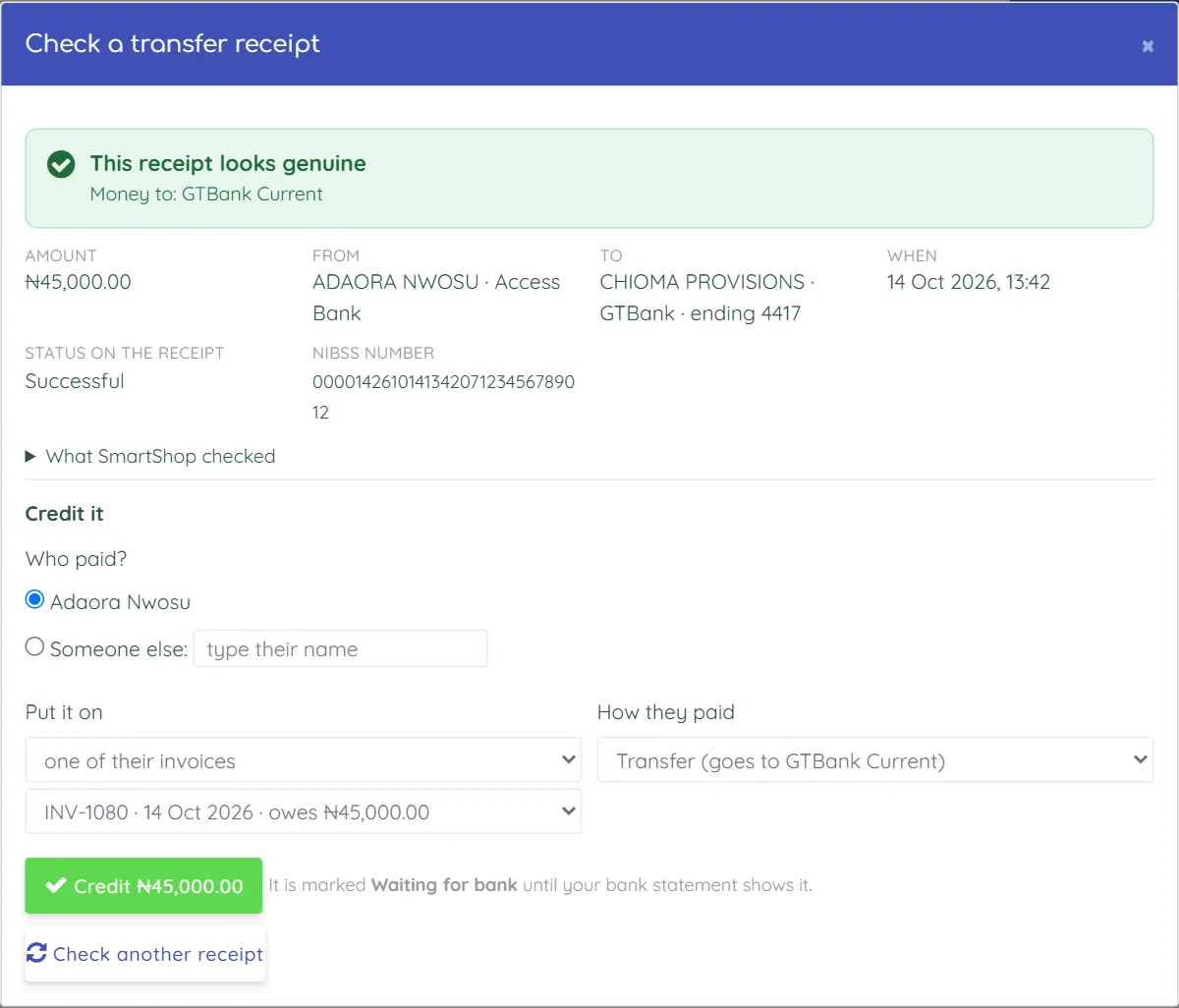Click the Credit ₦45,000.00 button

[x=143, y=885]
